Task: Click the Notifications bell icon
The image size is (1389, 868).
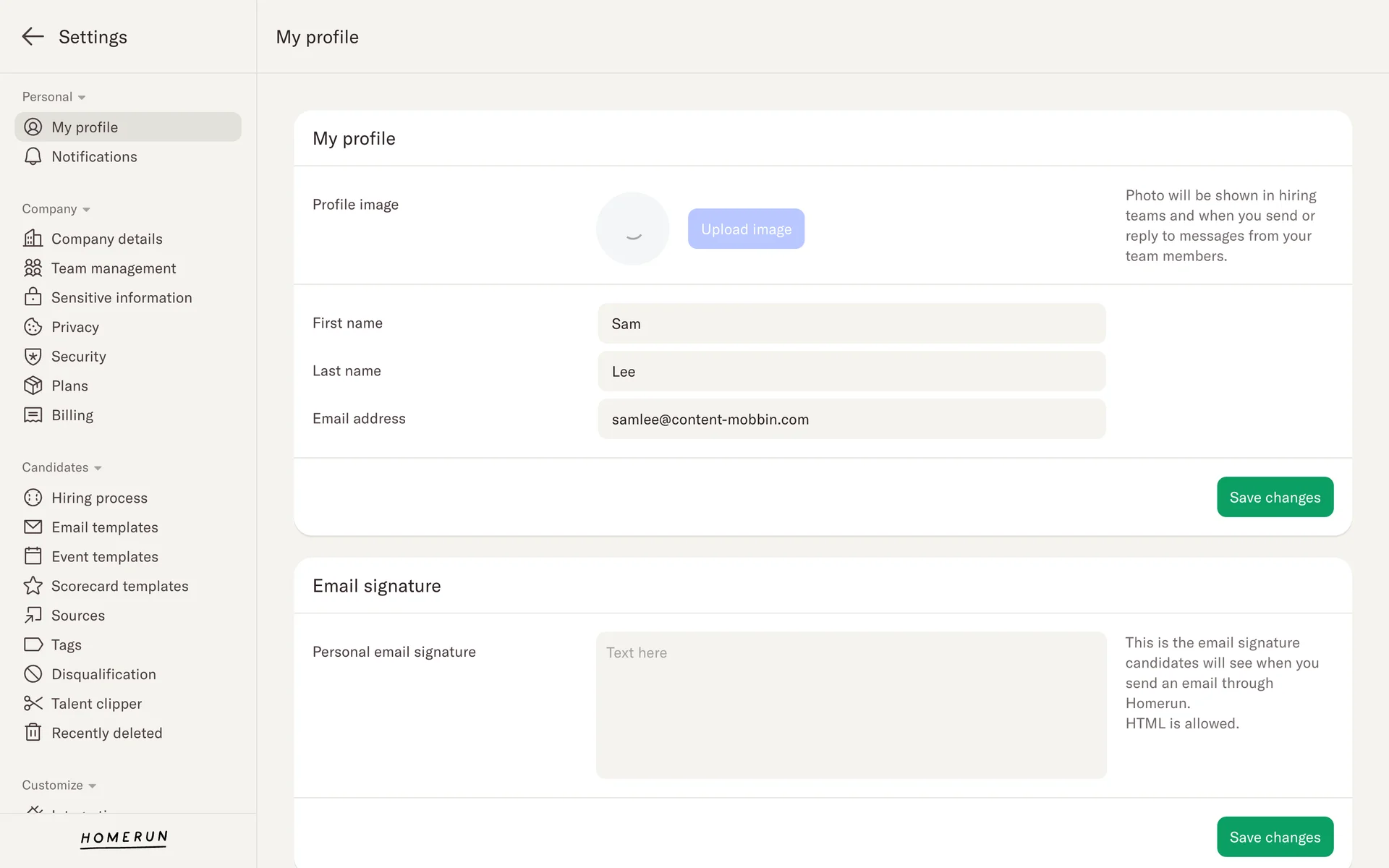Action: [33, 157]
